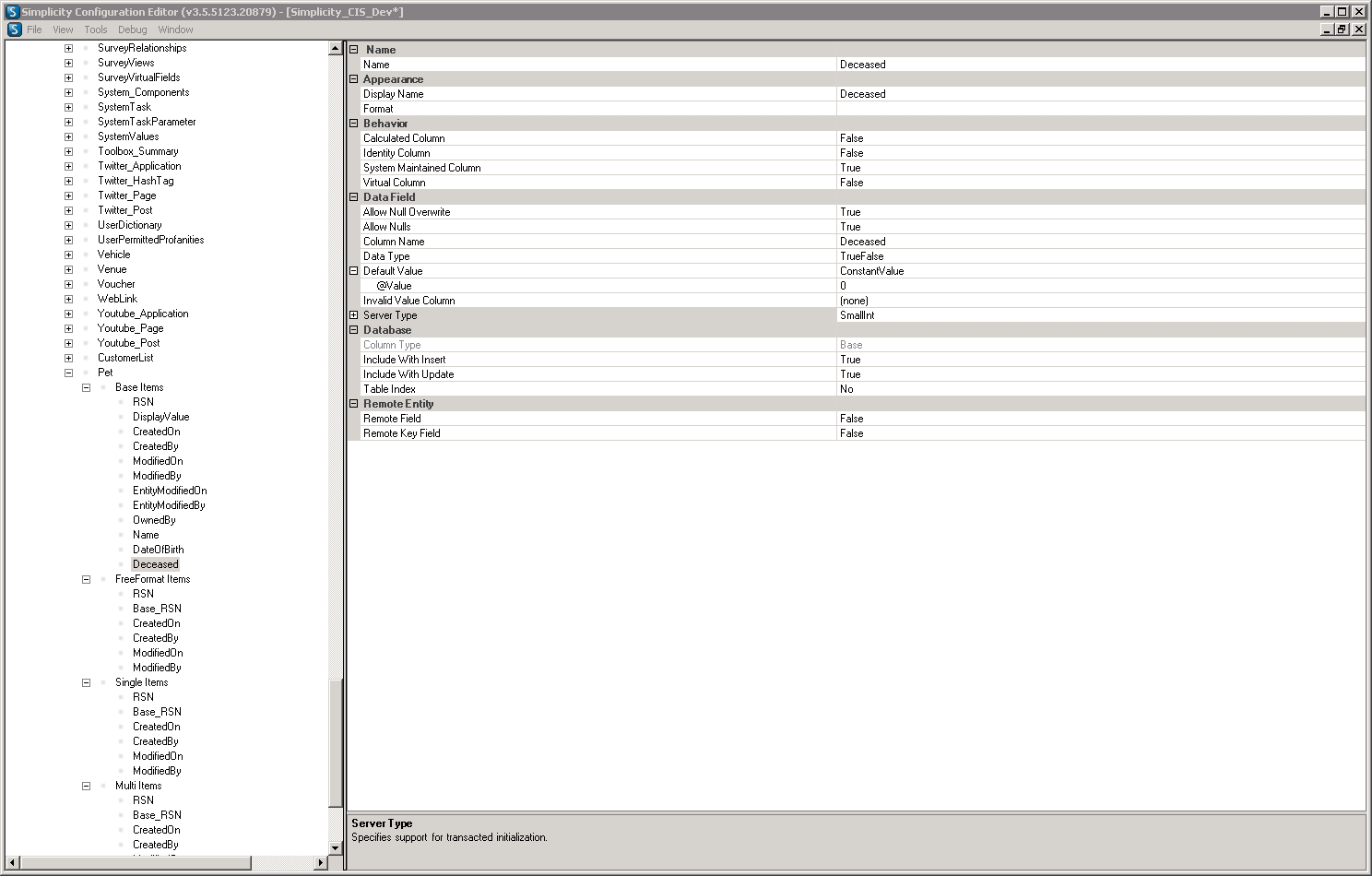1372x876 pixels.
Task: Open the Tools menu
Action: tap(96, 30)
